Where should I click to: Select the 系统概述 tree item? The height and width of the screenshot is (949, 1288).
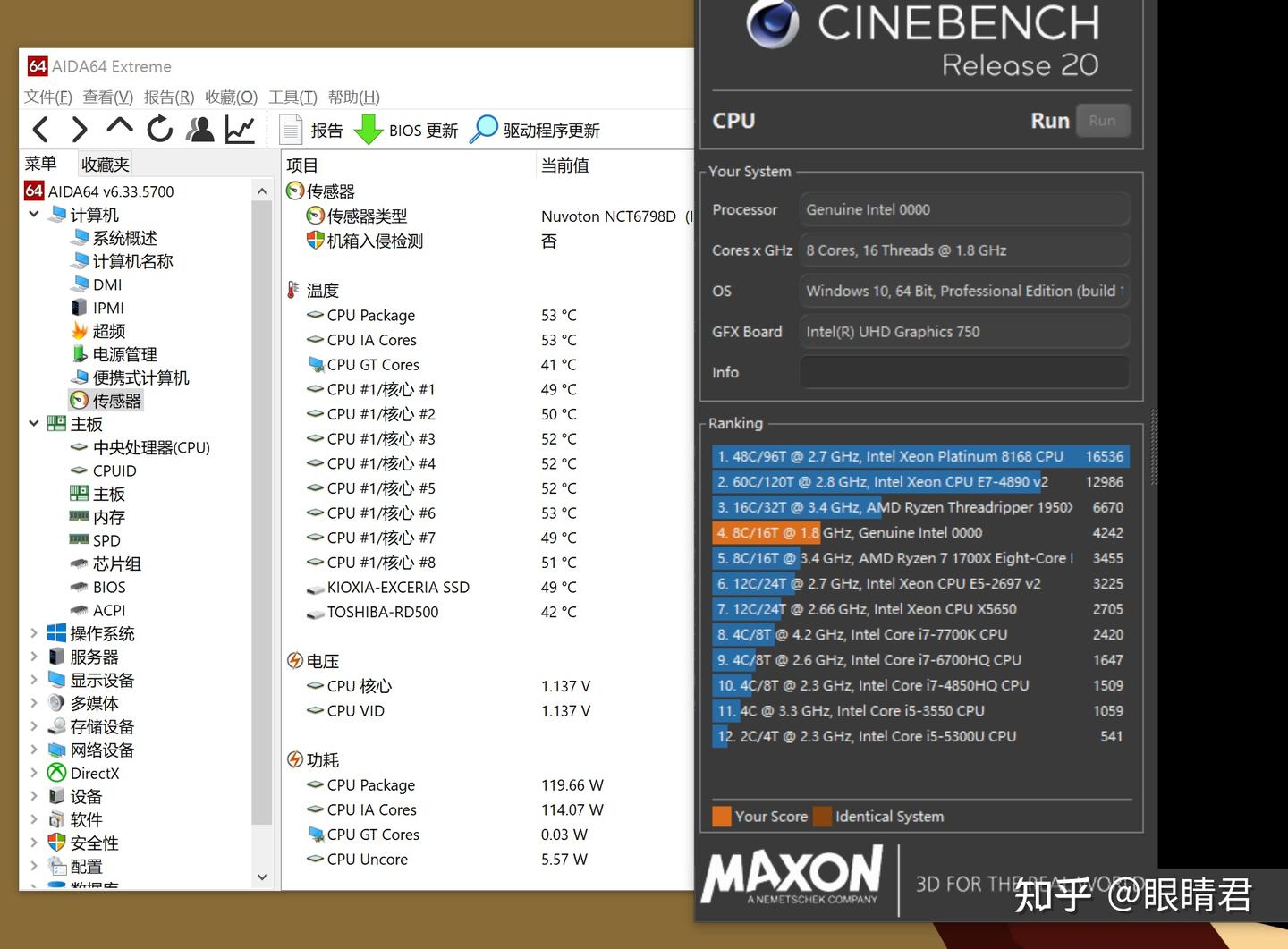pos(114,238)
